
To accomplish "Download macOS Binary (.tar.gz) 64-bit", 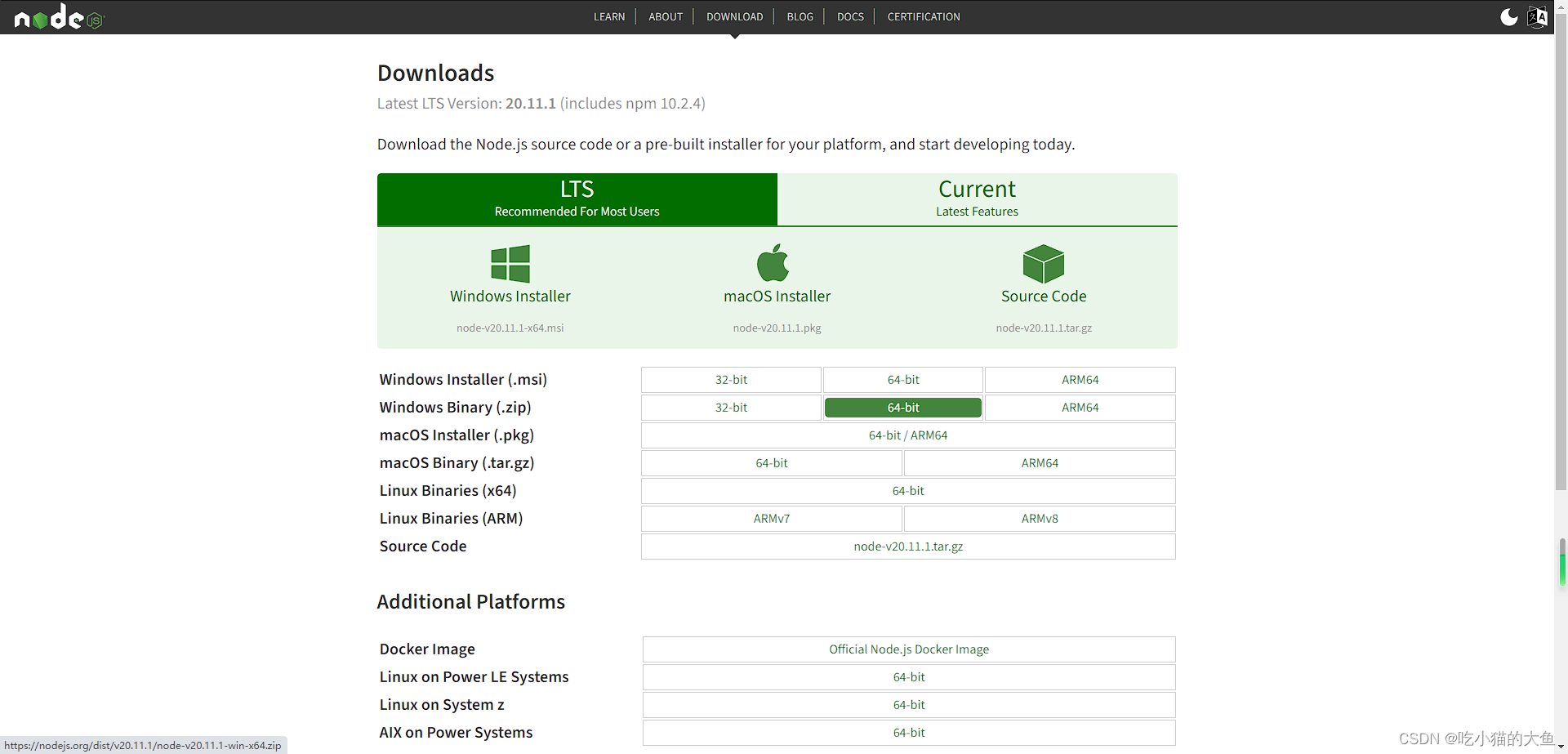I will click(x=772, y=463).
